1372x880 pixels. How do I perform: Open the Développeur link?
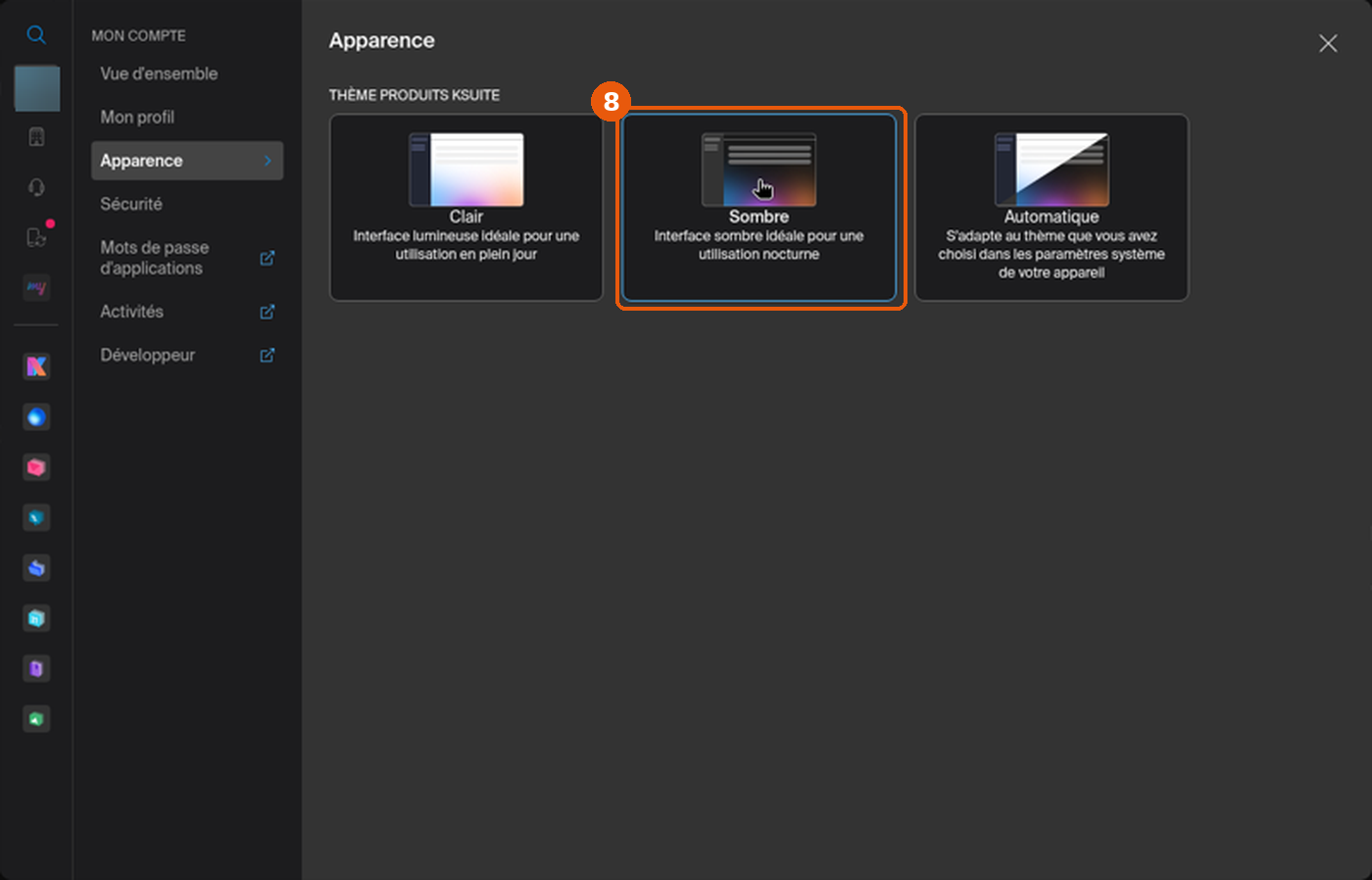coord(148,355)
